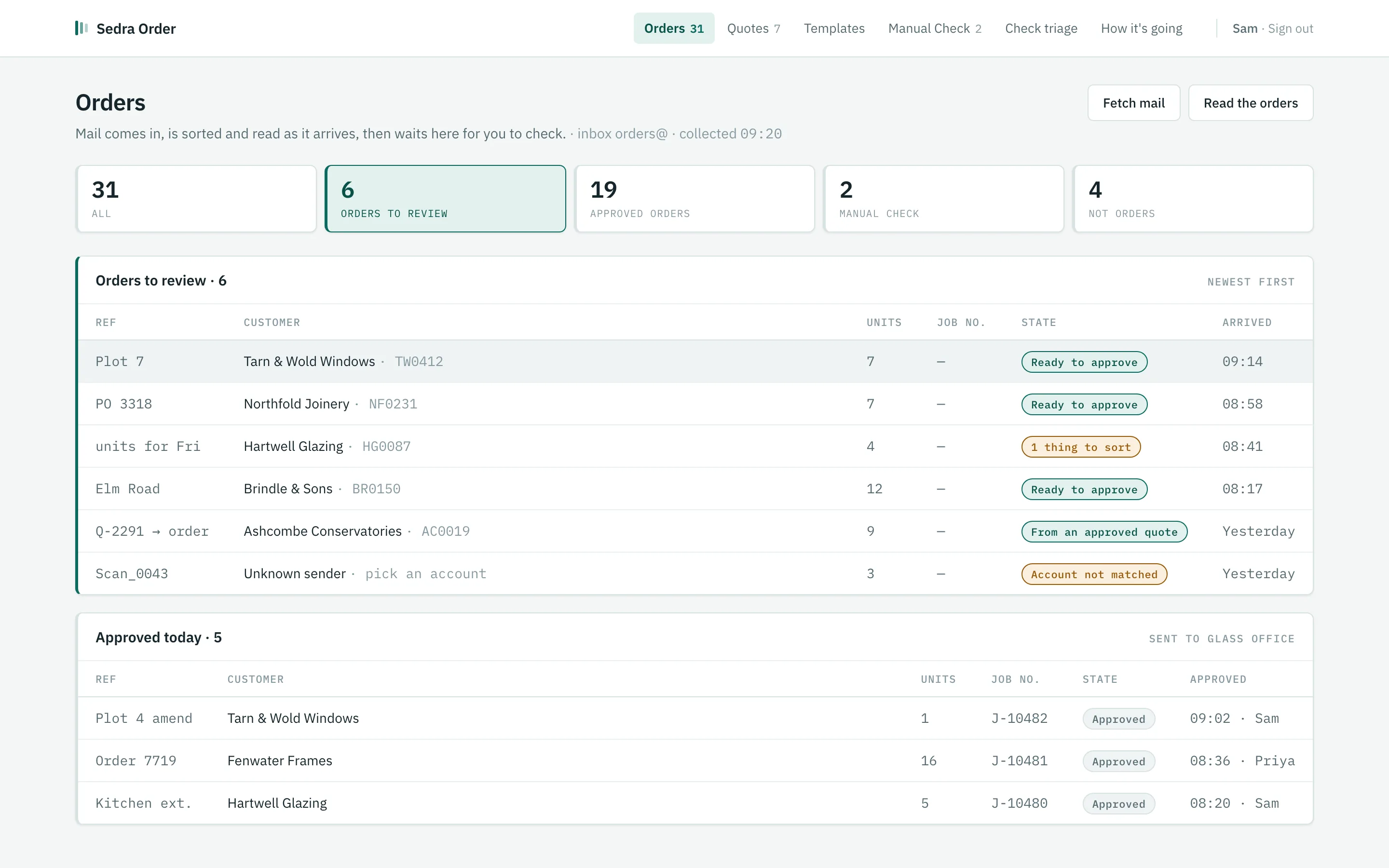Click Northfold Joinery Ready to approve badge

click(1084, 405)
